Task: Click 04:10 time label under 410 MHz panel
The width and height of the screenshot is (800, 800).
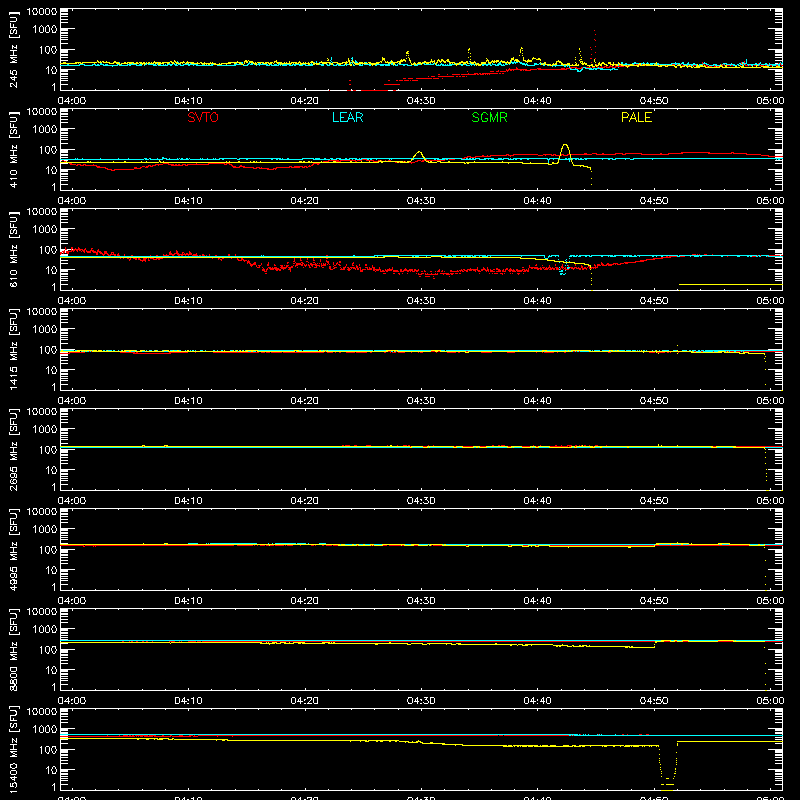Action: click(x=188, y=201)
